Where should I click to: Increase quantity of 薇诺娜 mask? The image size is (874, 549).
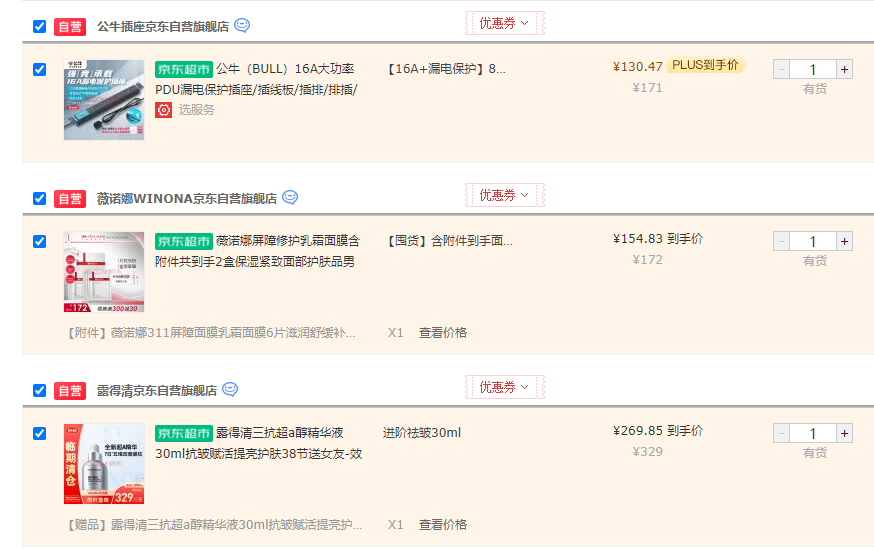coord(844,241)
